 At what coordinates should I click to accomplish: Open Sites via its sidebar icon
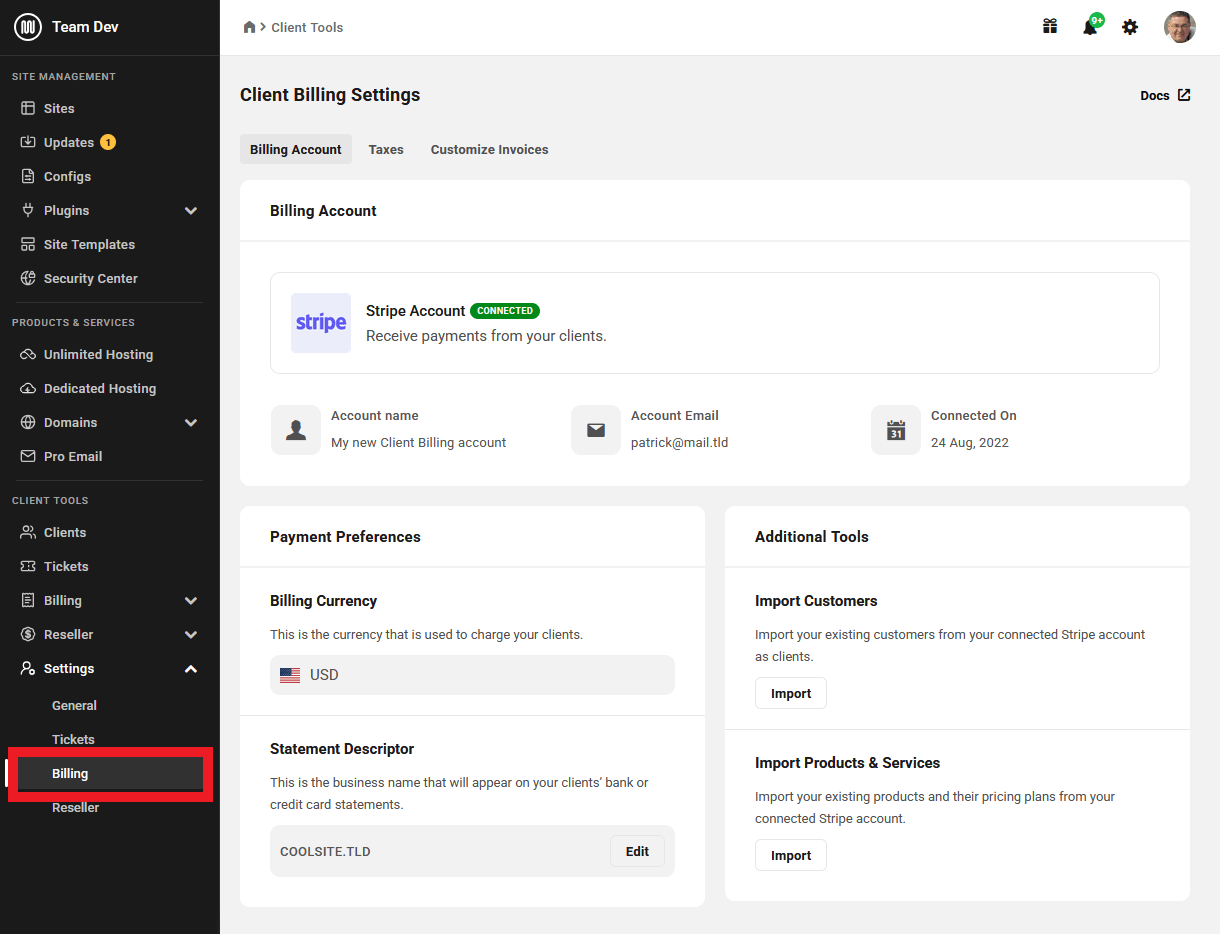tap(28, 108)
